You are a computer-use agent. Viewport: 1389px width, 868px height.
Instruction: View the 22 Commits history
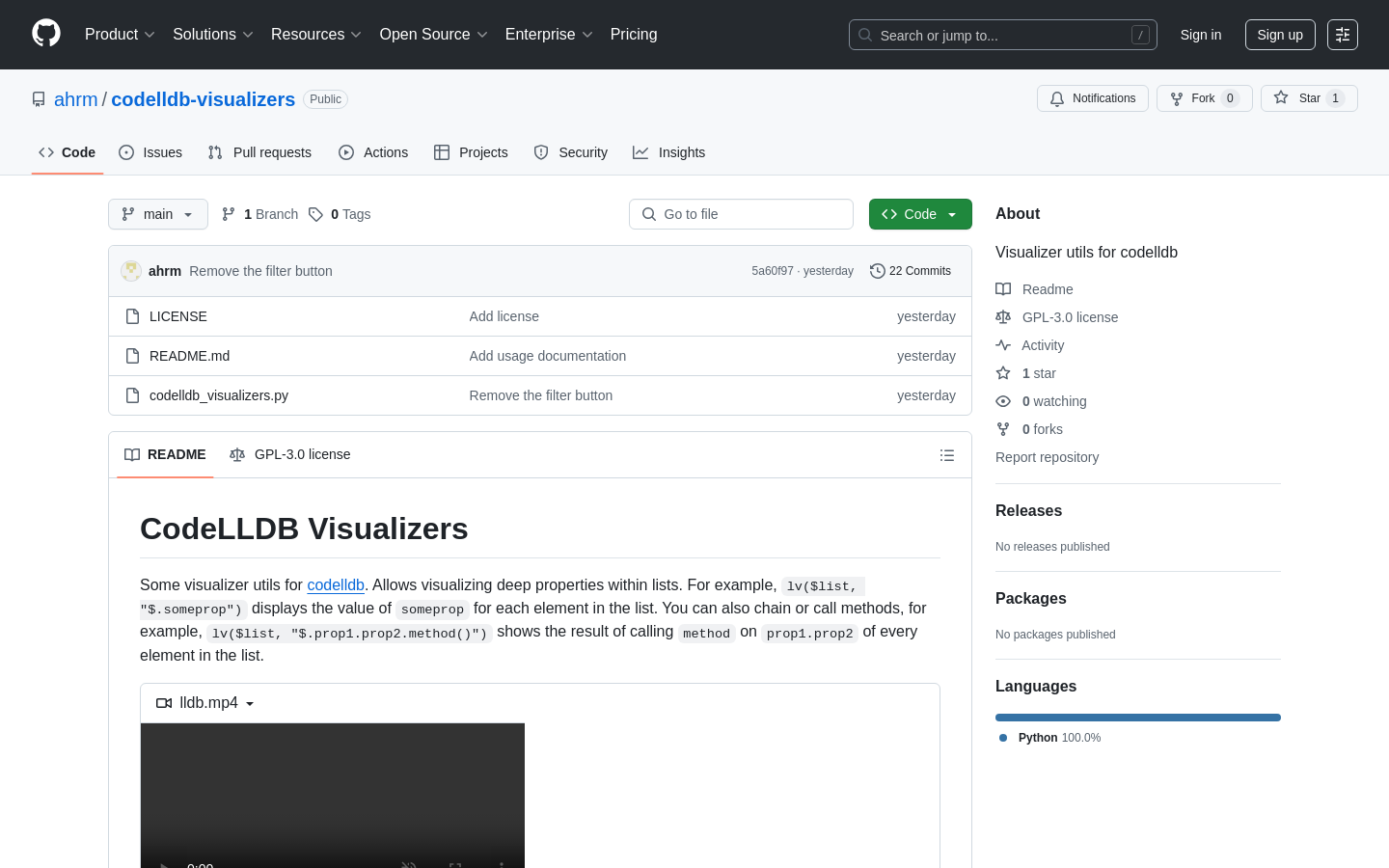tap(911, 271)
